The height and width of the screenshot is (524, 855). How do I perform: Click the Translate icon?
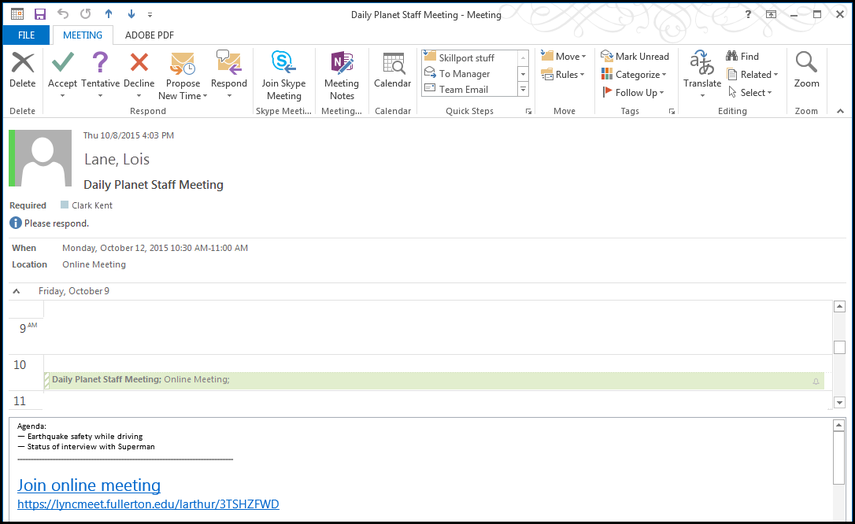tap(702, 62)
